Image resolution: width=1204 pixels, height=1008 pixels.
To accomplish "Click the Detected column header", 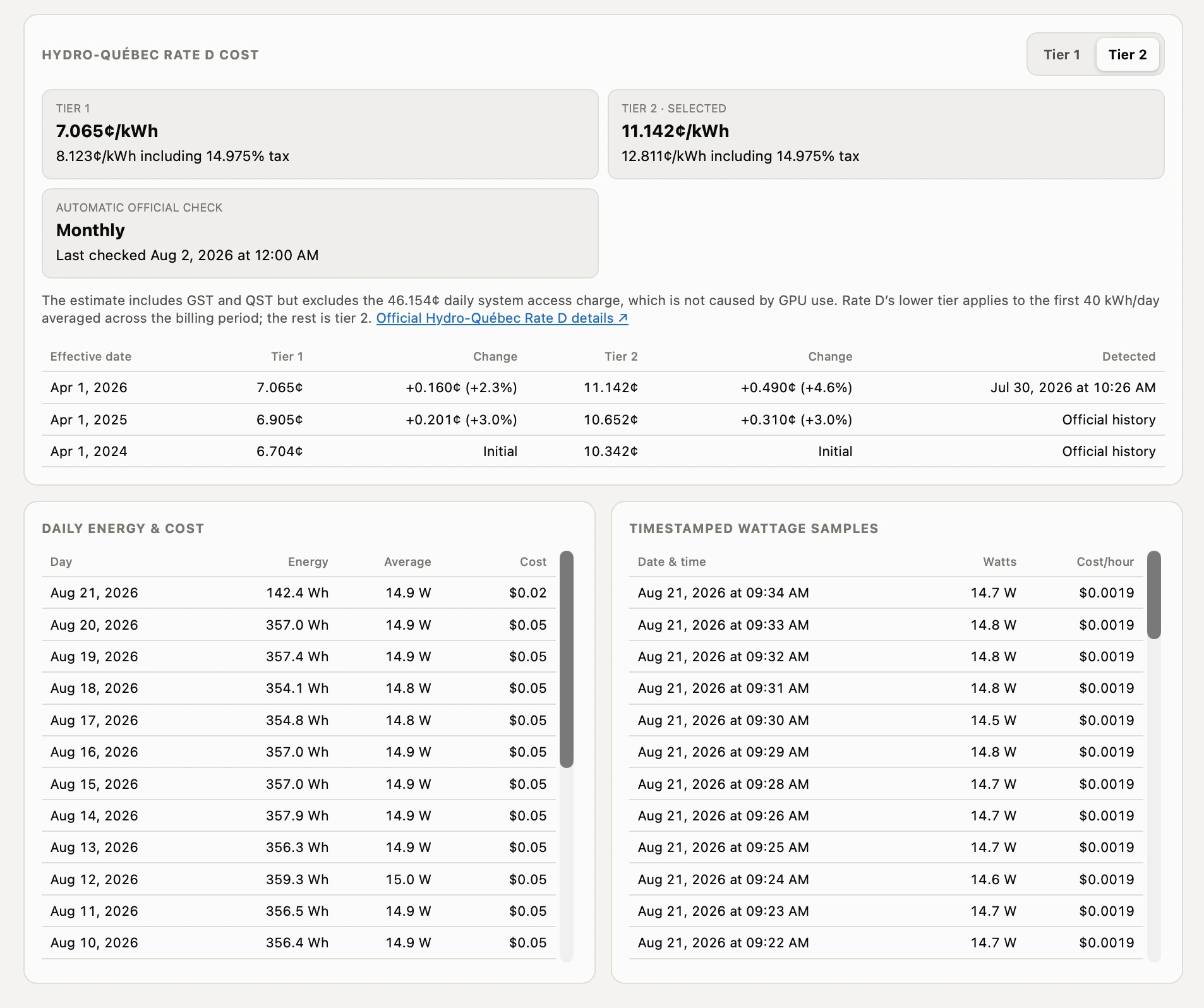I will pos(1129,357).
